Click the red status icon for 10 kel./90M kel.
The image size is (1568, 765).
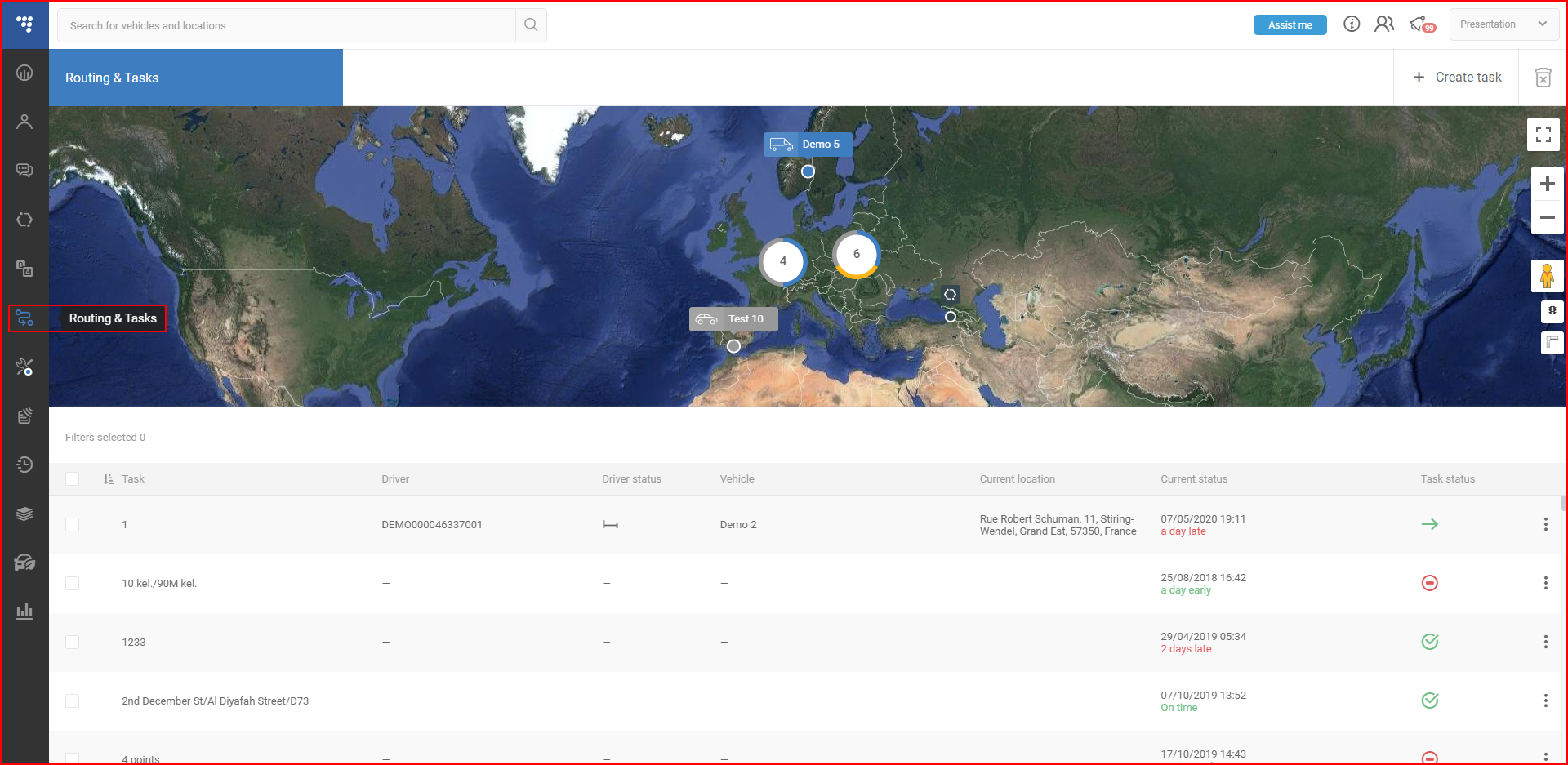tap(1429, 583)
